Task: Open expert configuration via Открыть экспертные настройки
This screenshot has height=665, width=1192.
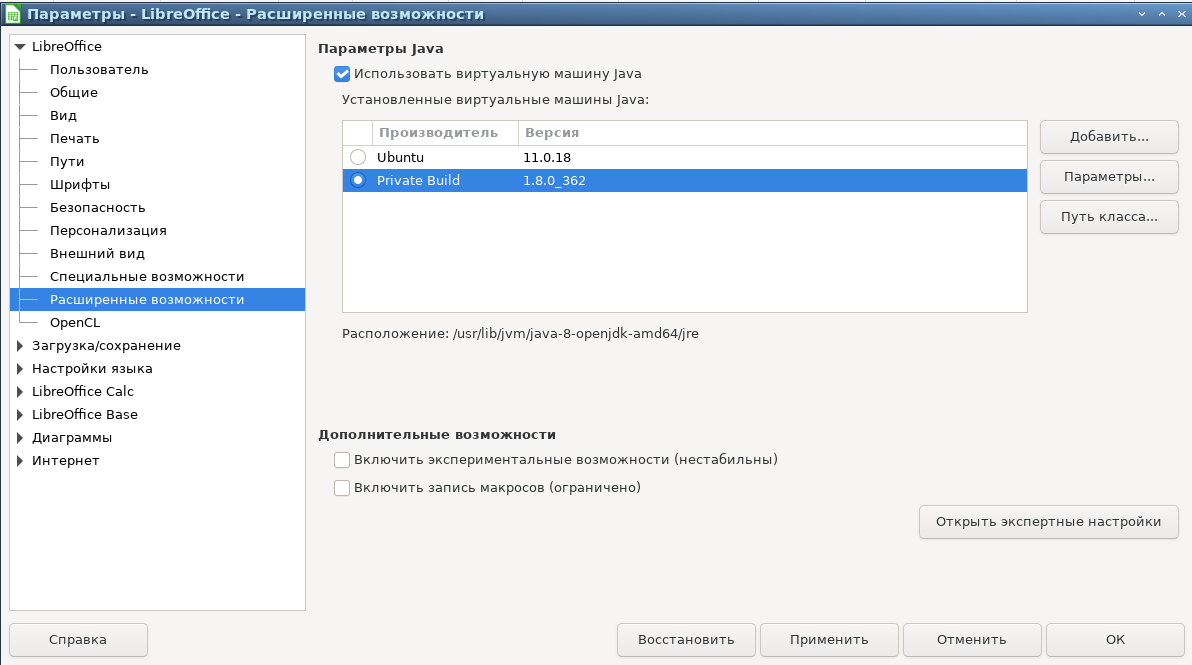Action: [x=1048, y=521]
